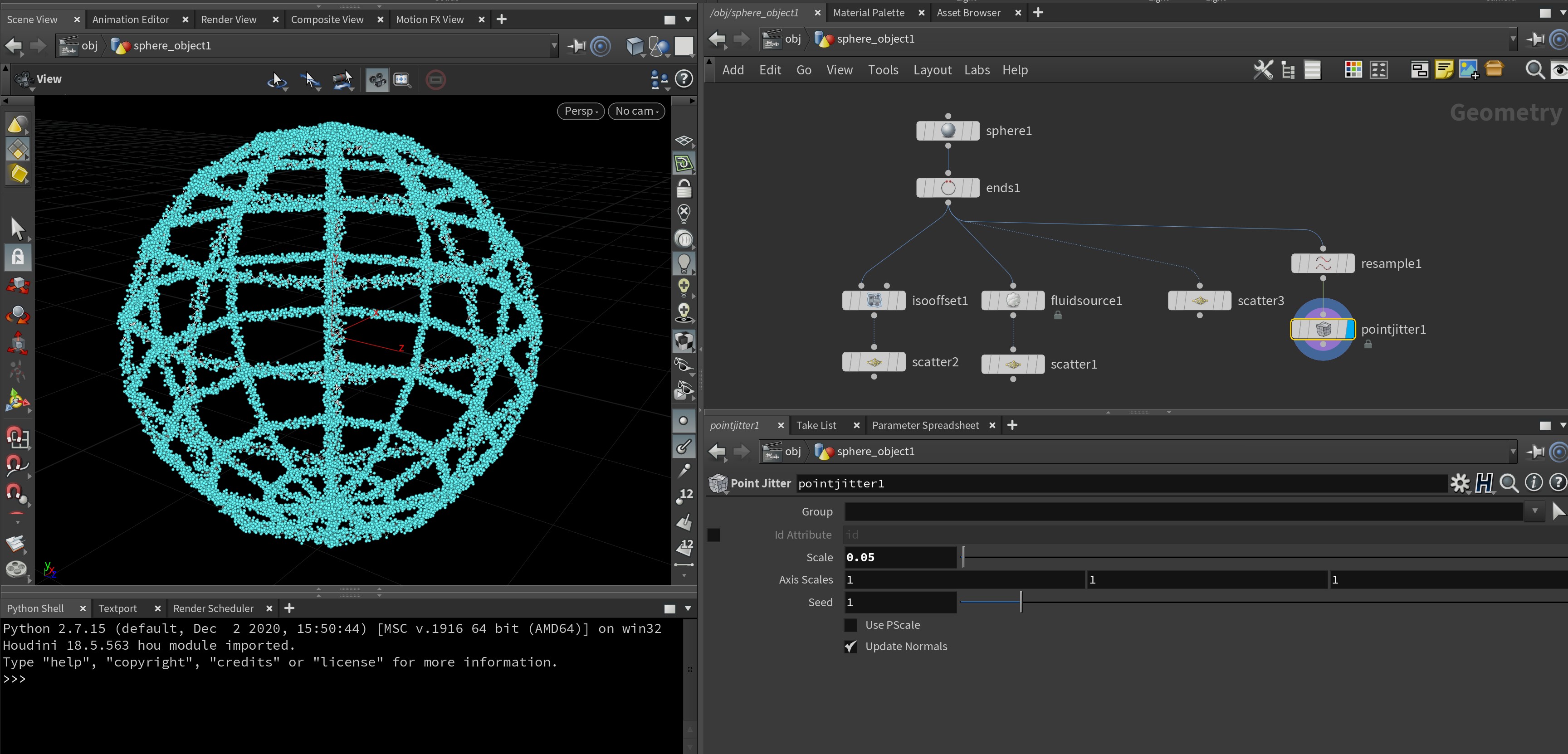This screenshot has width=1568, height=754.
Task: Click the Tumble view tool icon
Action: point(277,80)
